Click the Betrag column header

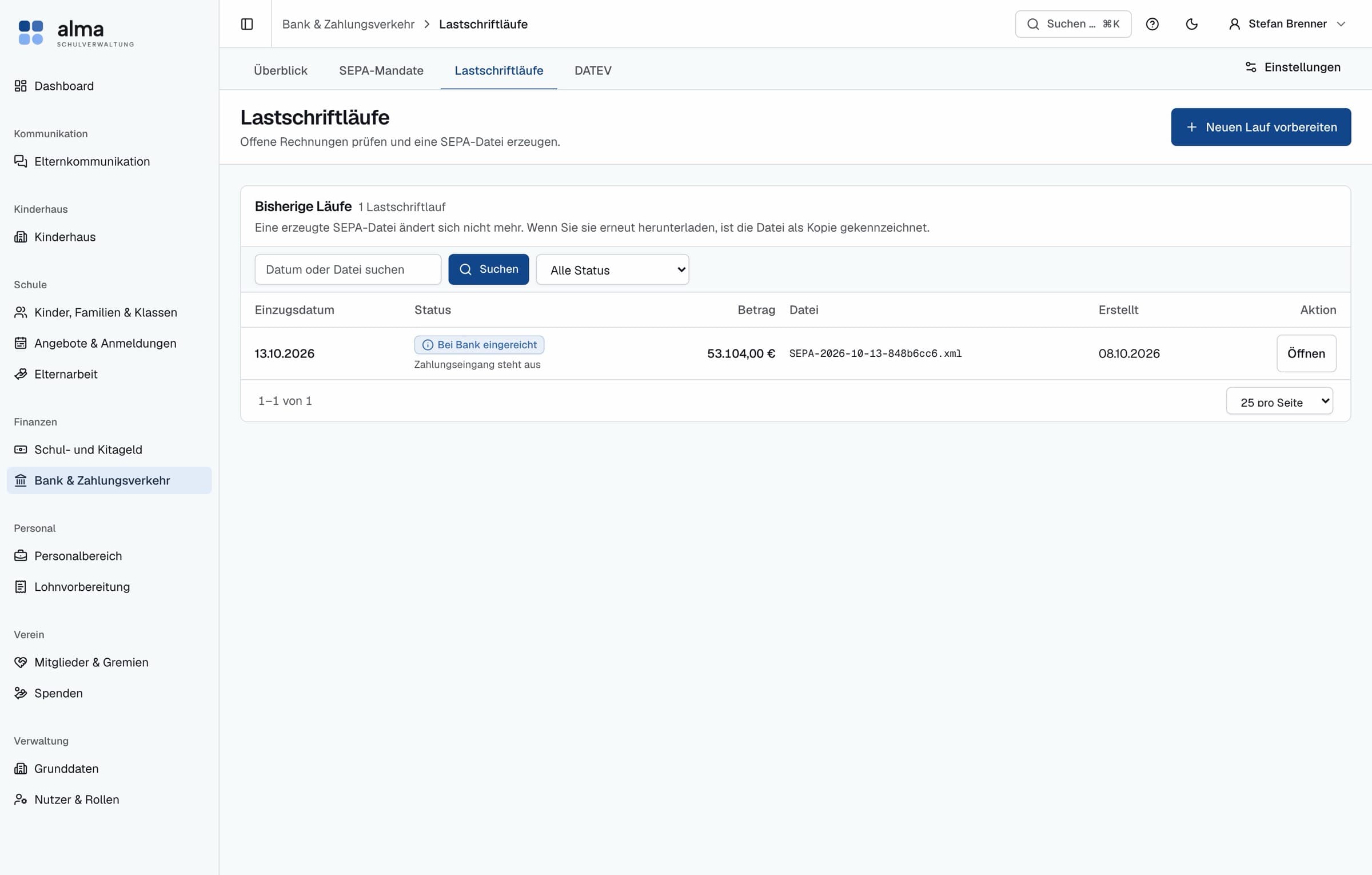tap(756, 310)
